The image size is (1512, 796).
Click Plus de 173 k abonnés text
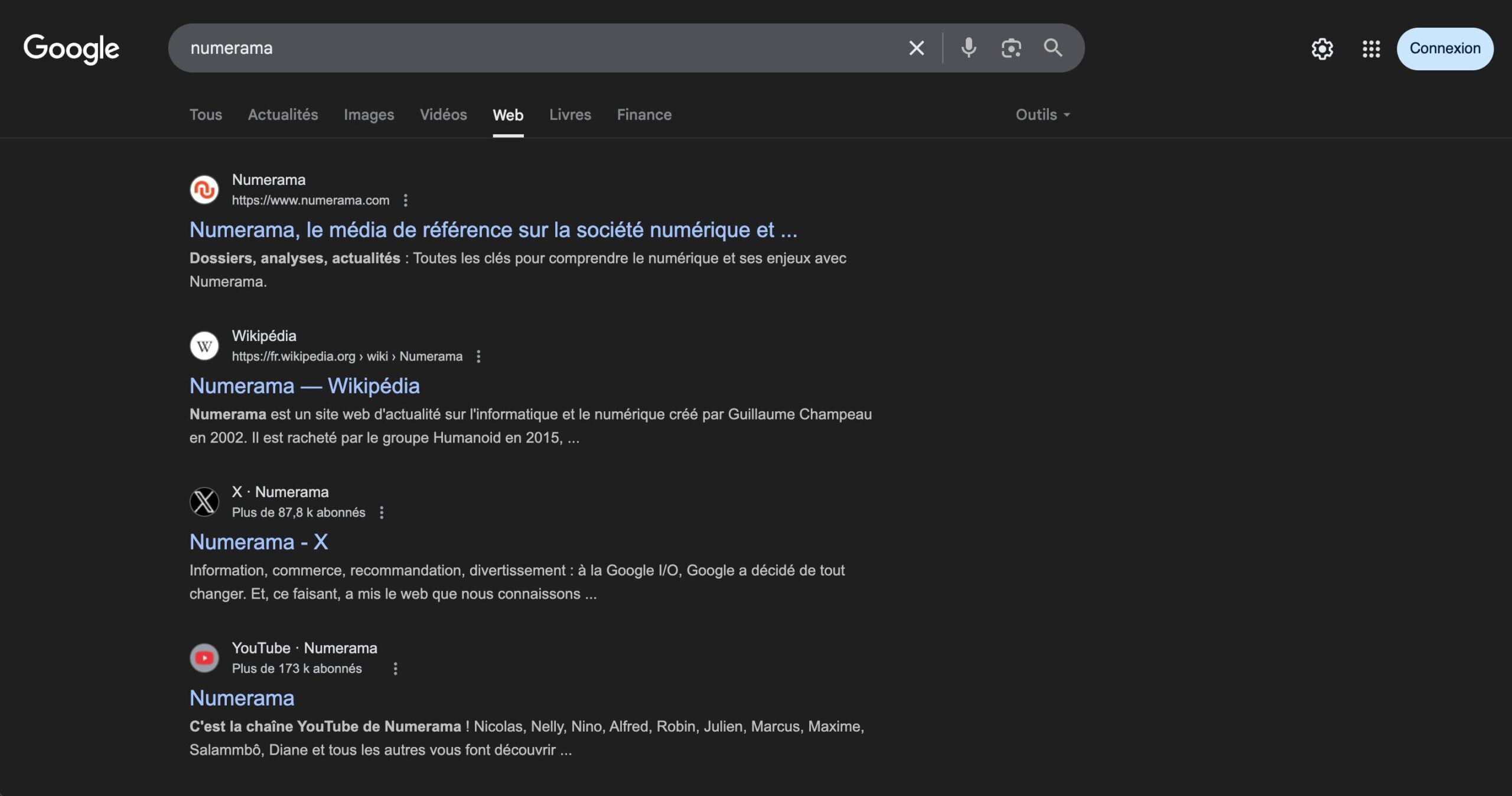pyautogui.click(x=296, y=668)
